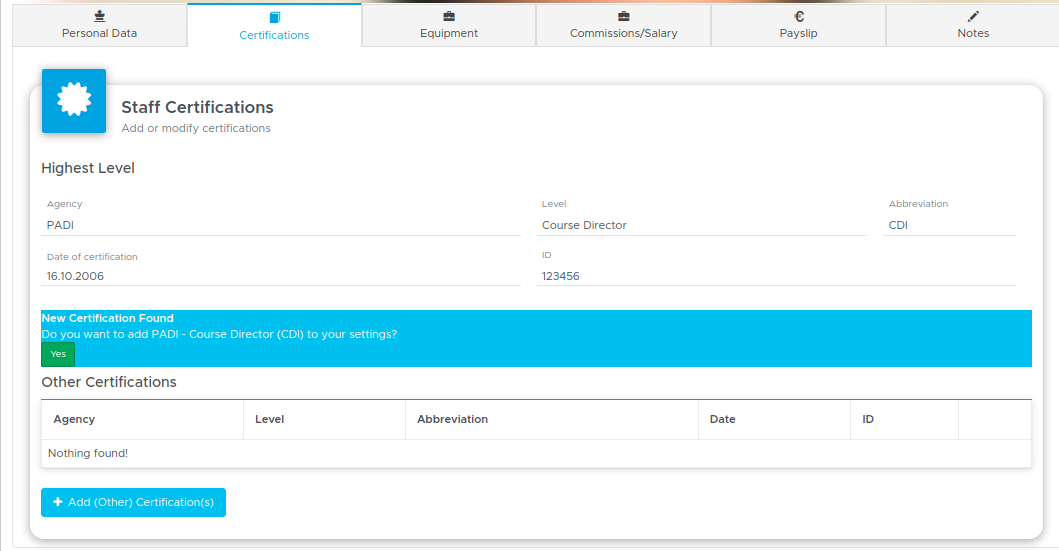Click the 'Staff Certifications' title
1059x551 pixels.
197,107
